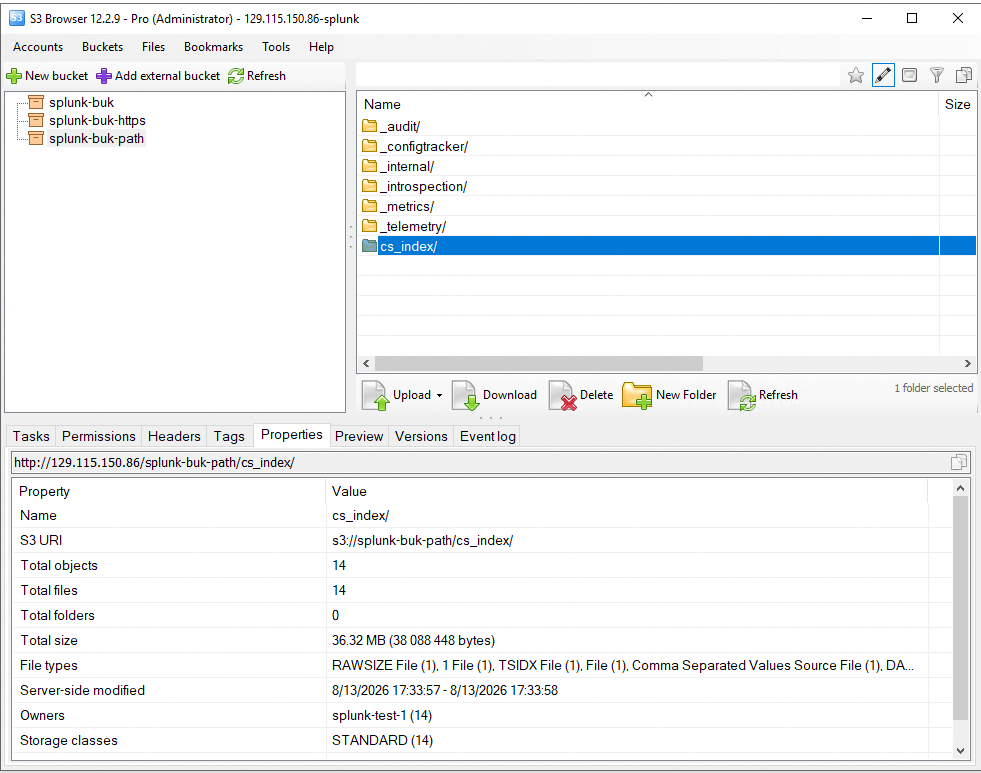
Task: Click the Owners value splunk-test-1 (14)
Action: click(x=382, y=715)
